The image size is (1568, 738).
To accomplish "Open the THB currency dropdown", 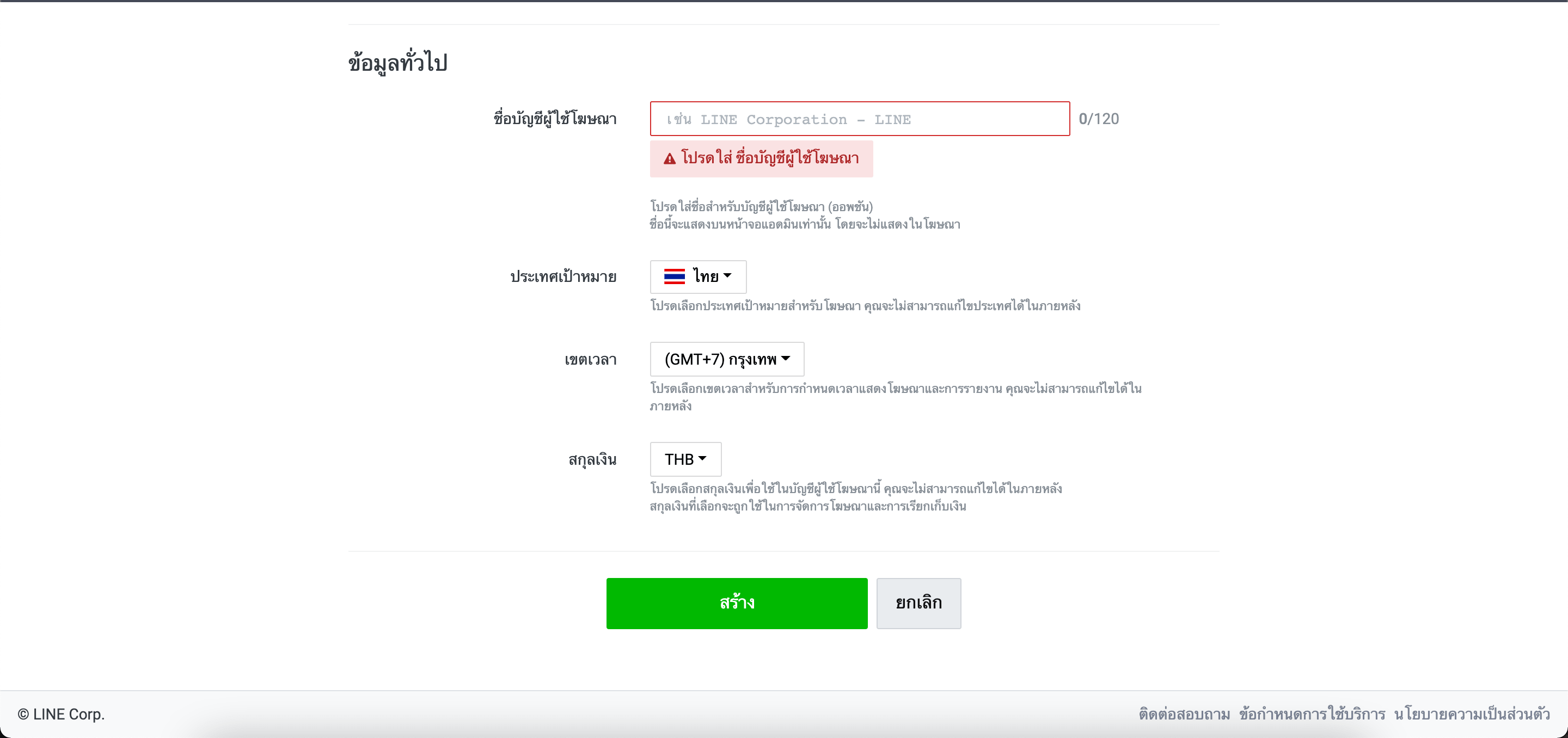I will point(685,459).
